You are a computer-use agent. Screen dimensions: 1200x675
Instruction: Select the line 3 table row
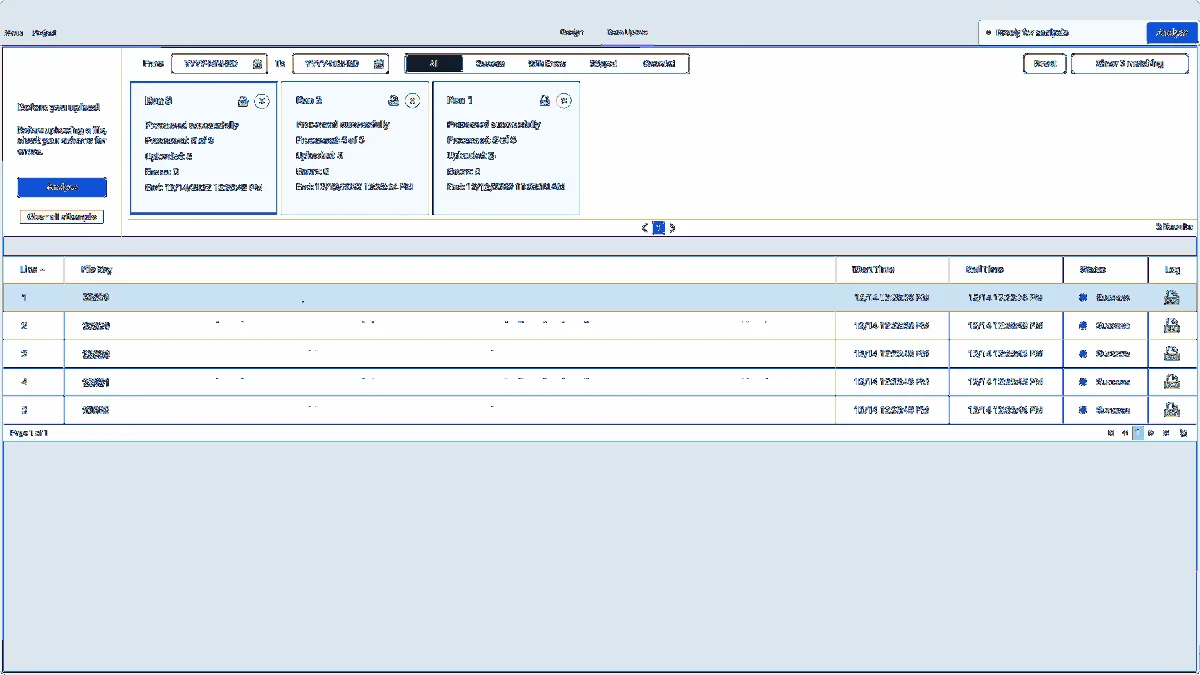coord(600,353)
